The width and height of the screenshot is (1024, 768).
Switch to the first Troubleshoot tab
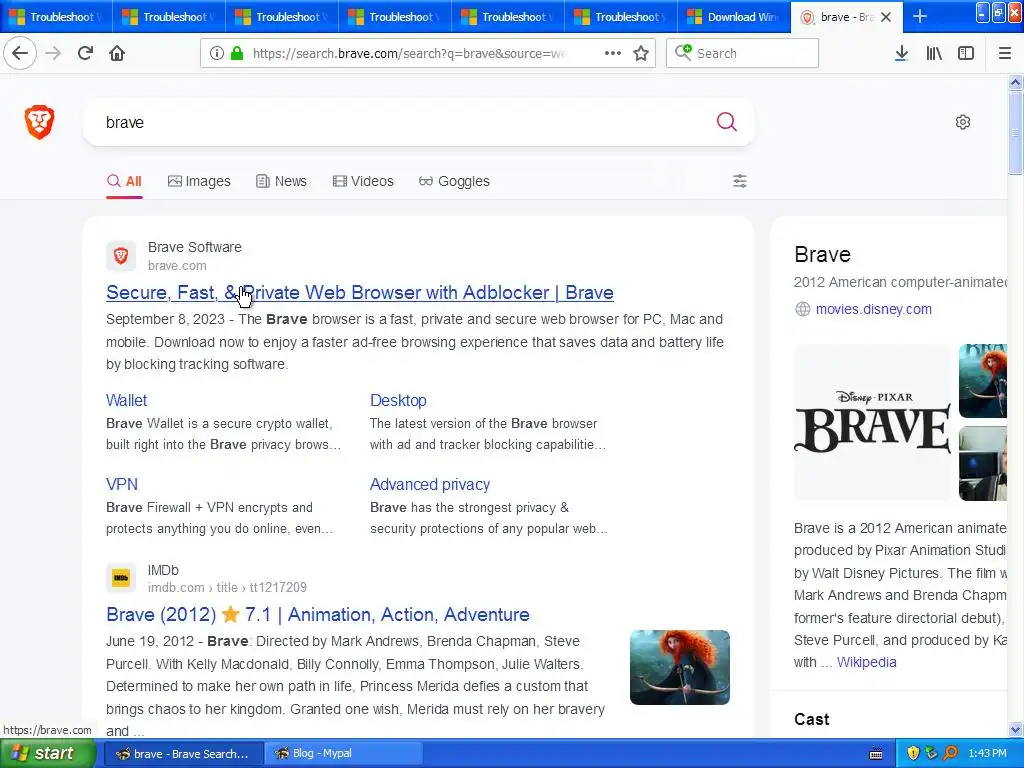56,17
